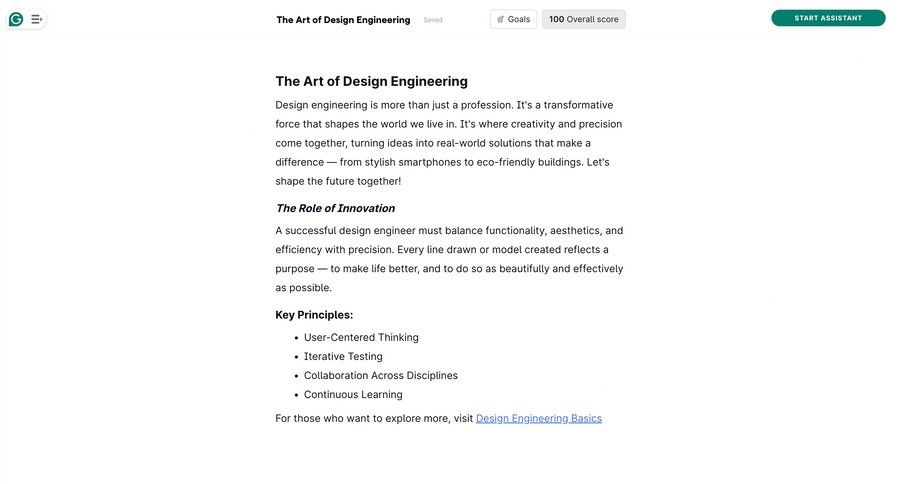Click the Key Principles heading
Image resolution: width=900 pixels, height=484 pixels.
pos(314,315)
